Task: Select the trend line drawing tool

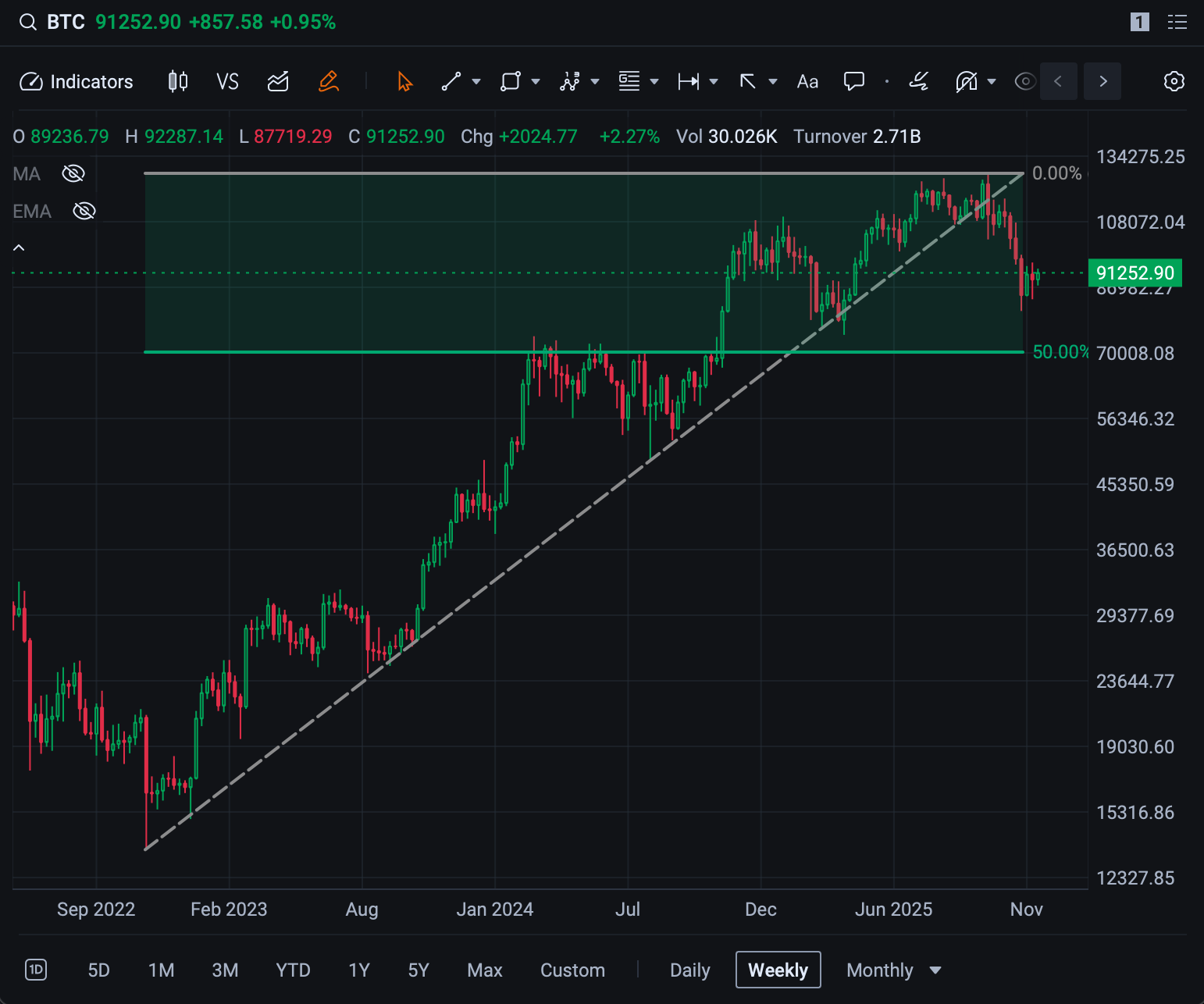Action: click(x=451, y=82)
